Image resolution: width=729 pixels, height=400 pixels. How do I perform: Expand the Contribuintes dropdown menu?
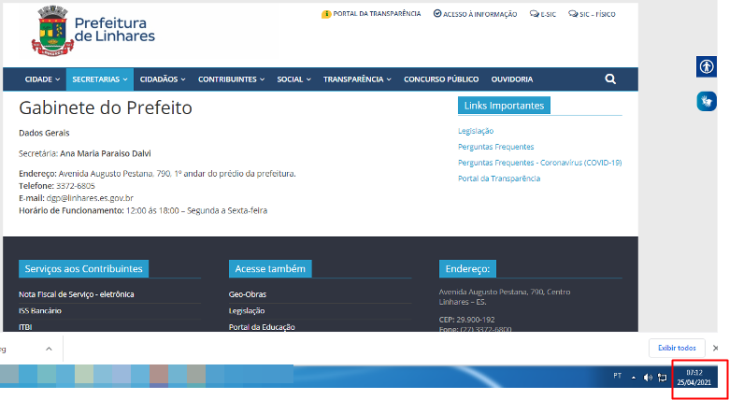point(231,79)
